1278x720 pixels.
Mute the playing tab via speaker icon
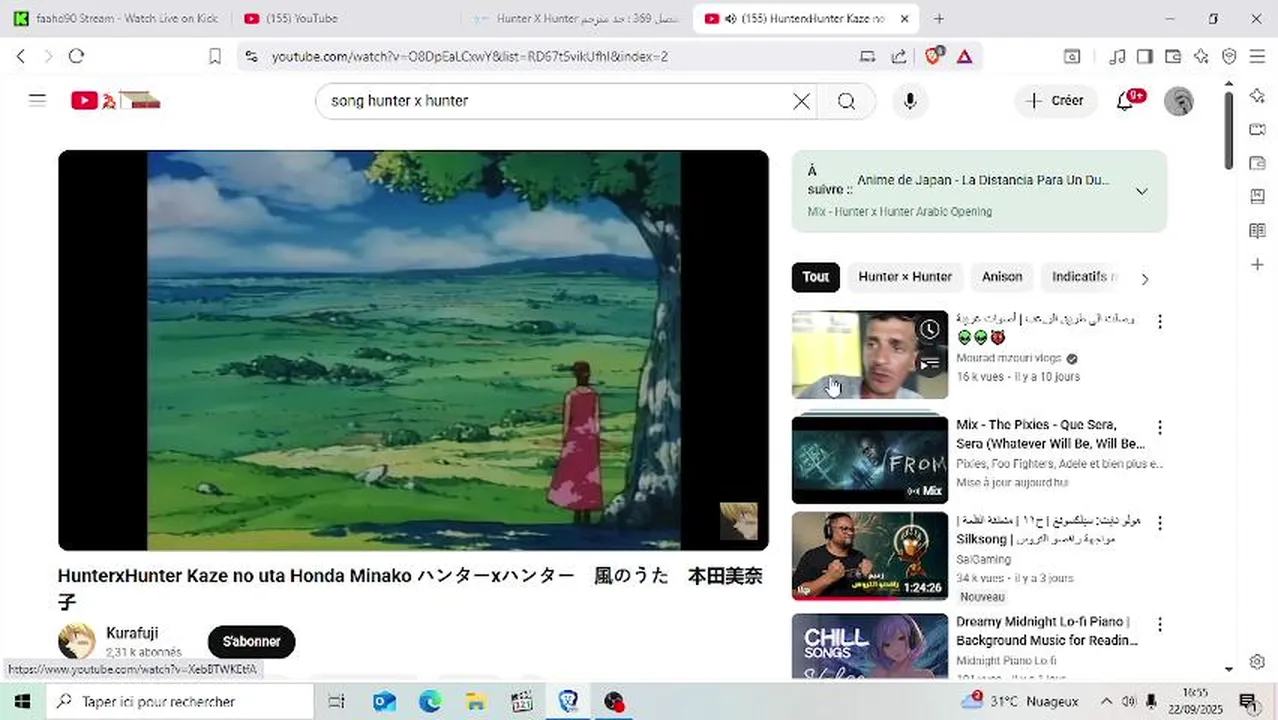730,19
